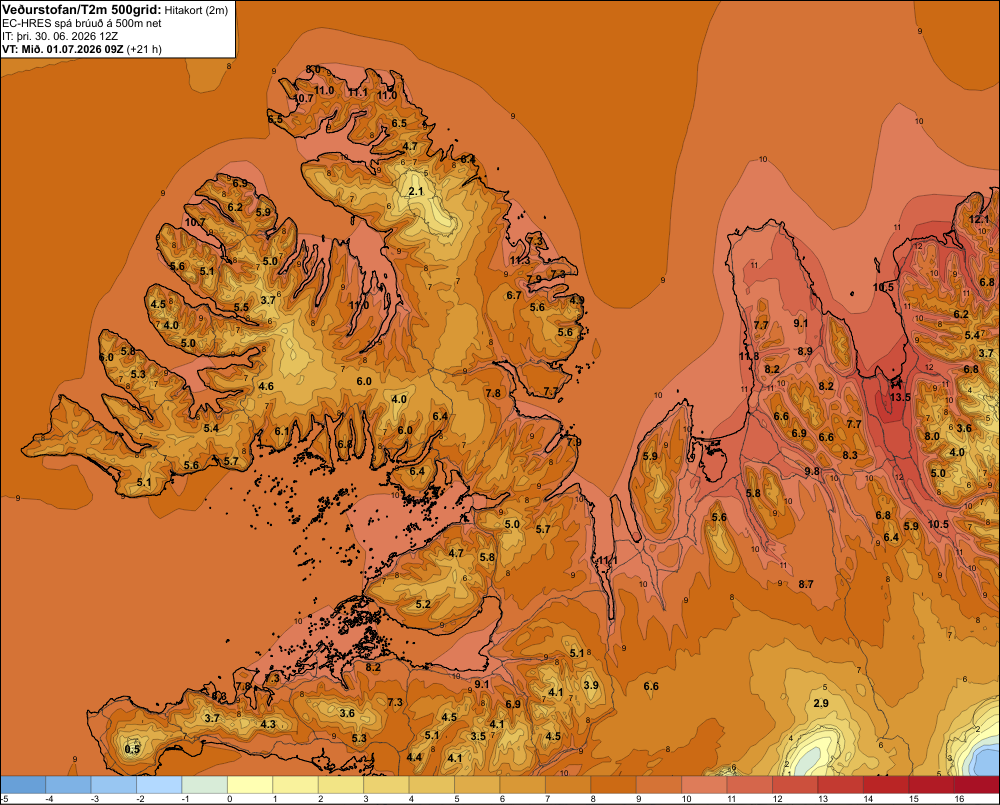Select the legend swatch between 10 and 11

[x=705, y=785]
